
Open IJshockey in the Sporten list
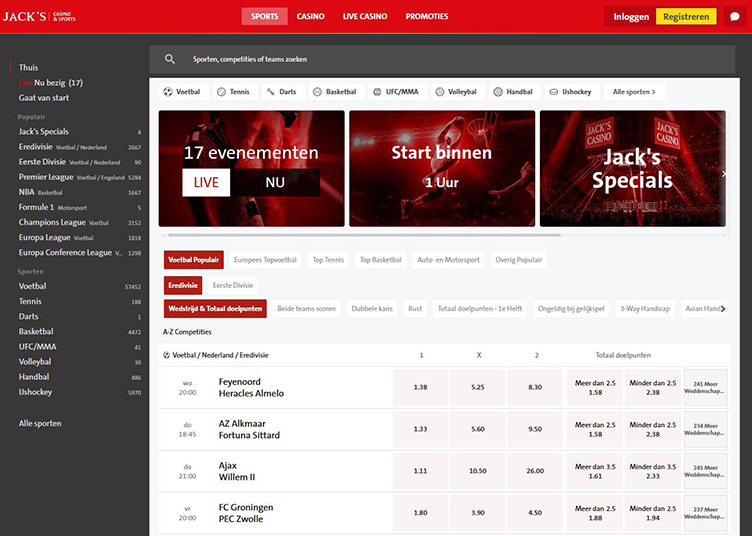pyautogui.click(x=80, y=392)
